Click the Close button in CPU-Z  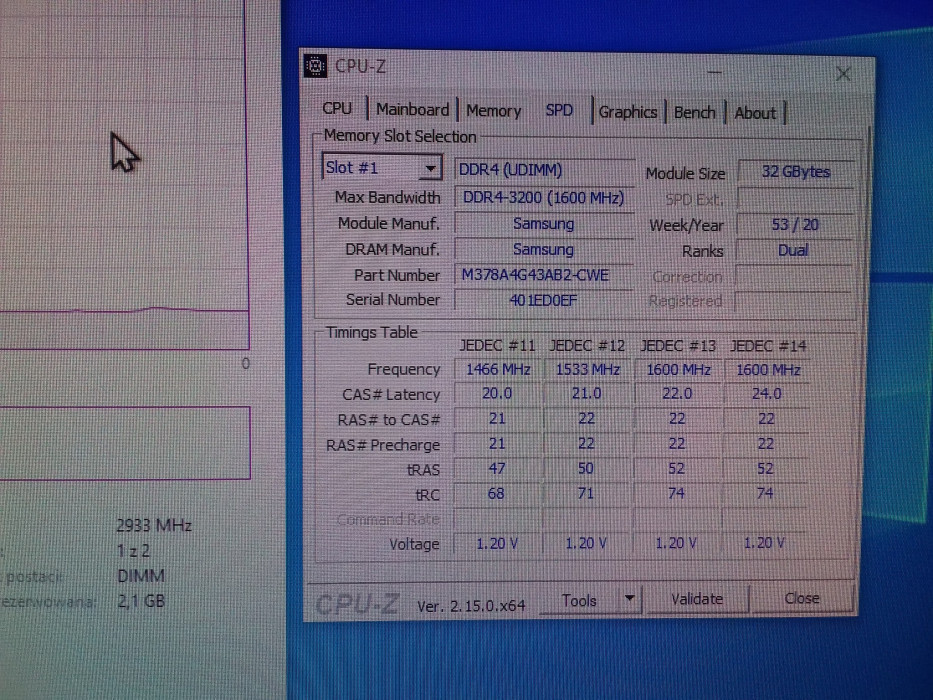802,598
